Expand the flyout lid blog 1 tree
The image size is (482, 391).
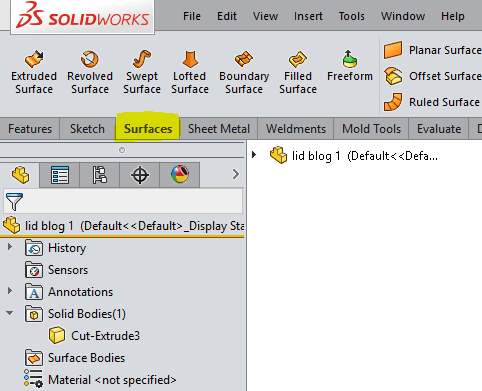pos(254,155)
